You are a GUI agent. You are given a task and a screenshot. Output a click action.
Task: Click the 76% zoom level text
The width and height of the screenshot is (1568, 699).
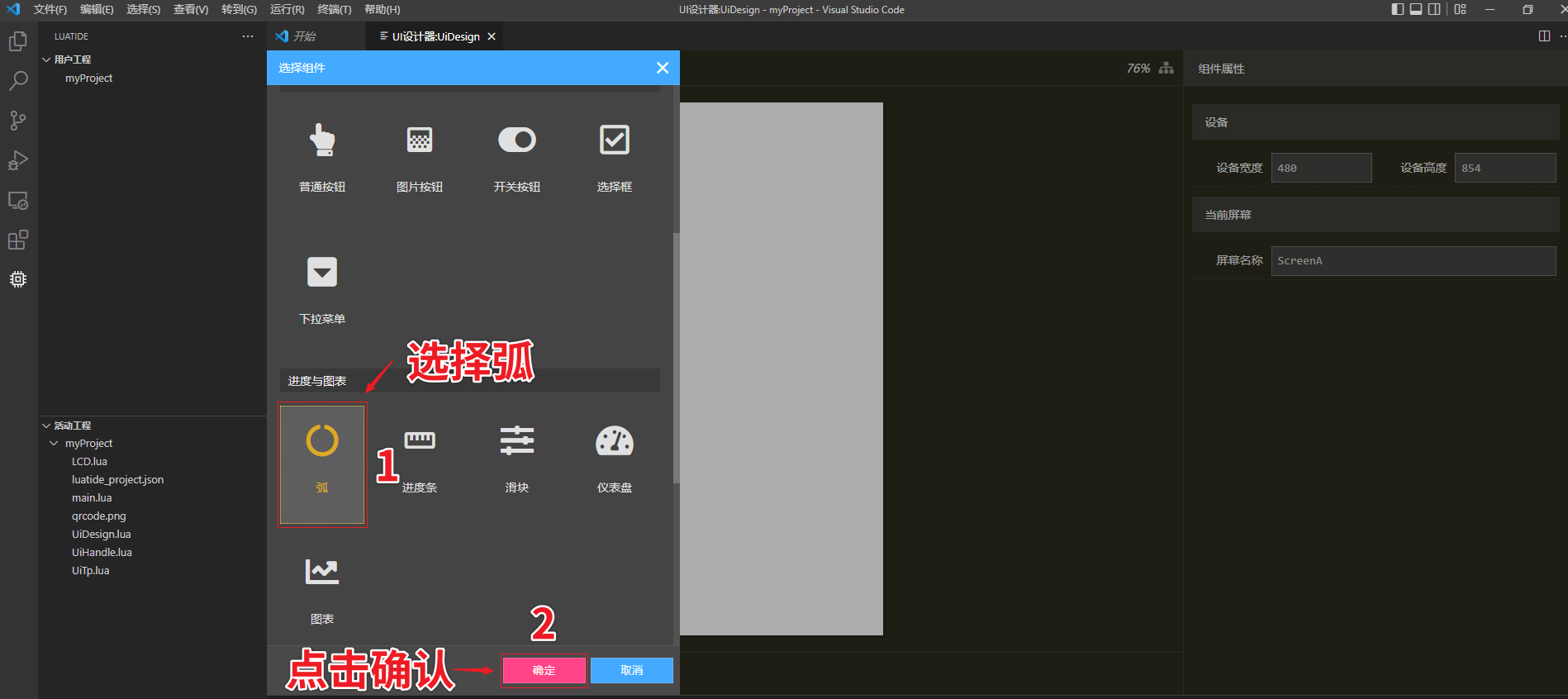tap(1138, 68)
